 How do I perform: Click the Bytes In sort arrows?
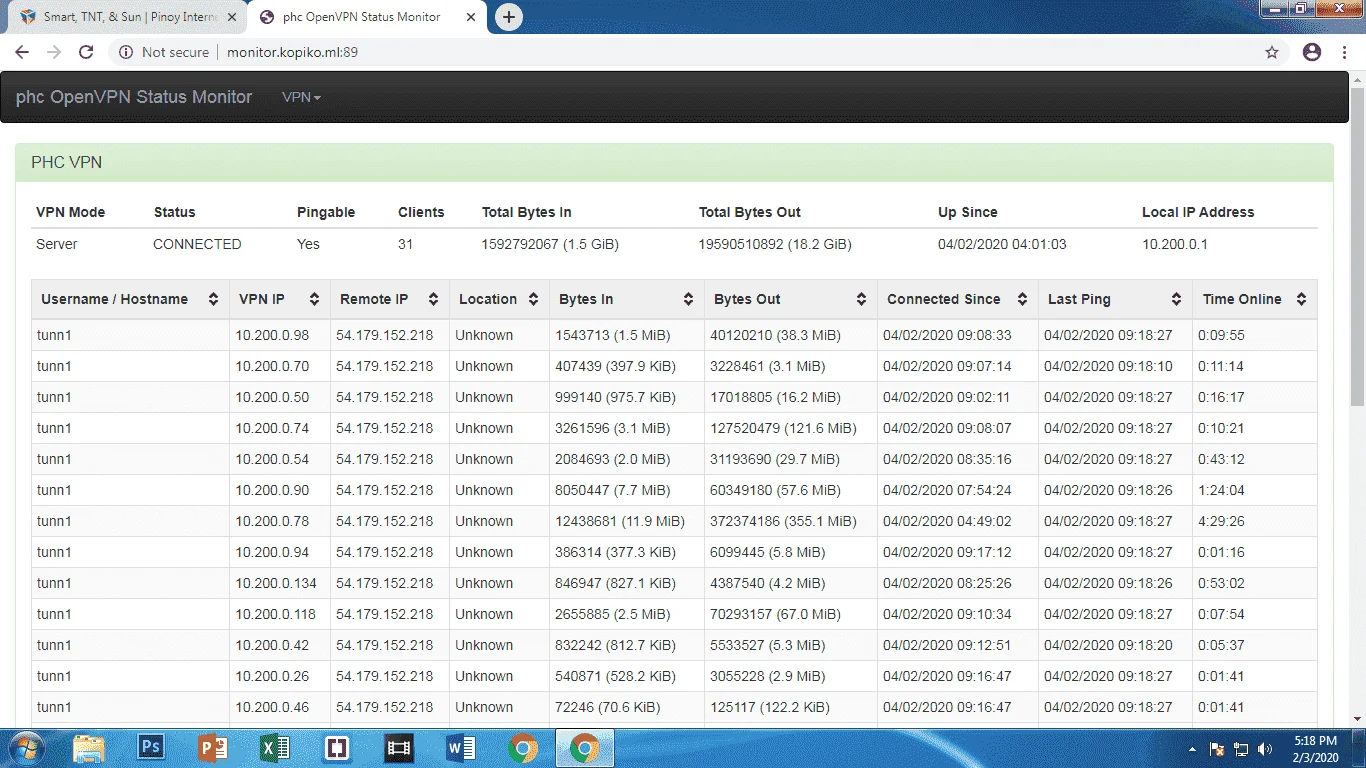(688, 299)
